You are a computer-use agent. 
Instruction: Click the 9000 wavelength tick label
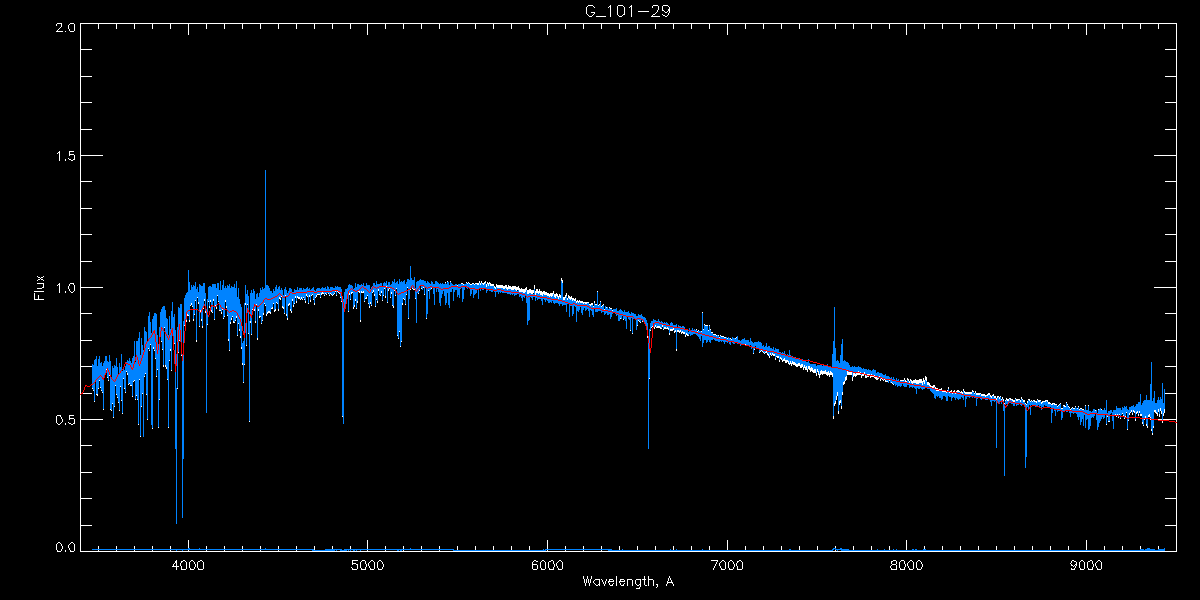point(1087,563)
